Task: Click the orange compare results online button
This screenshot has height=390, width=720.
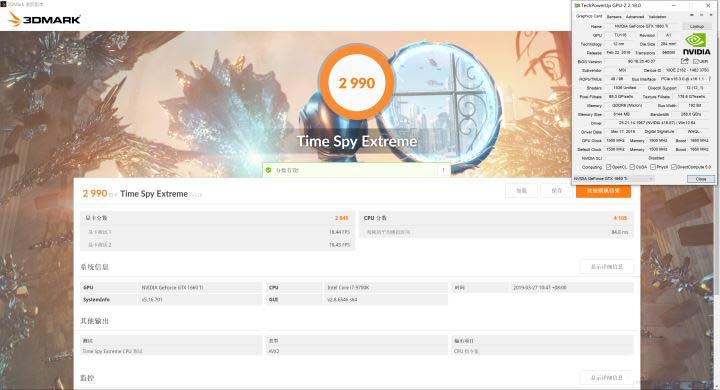Action: tap(603, 191)
